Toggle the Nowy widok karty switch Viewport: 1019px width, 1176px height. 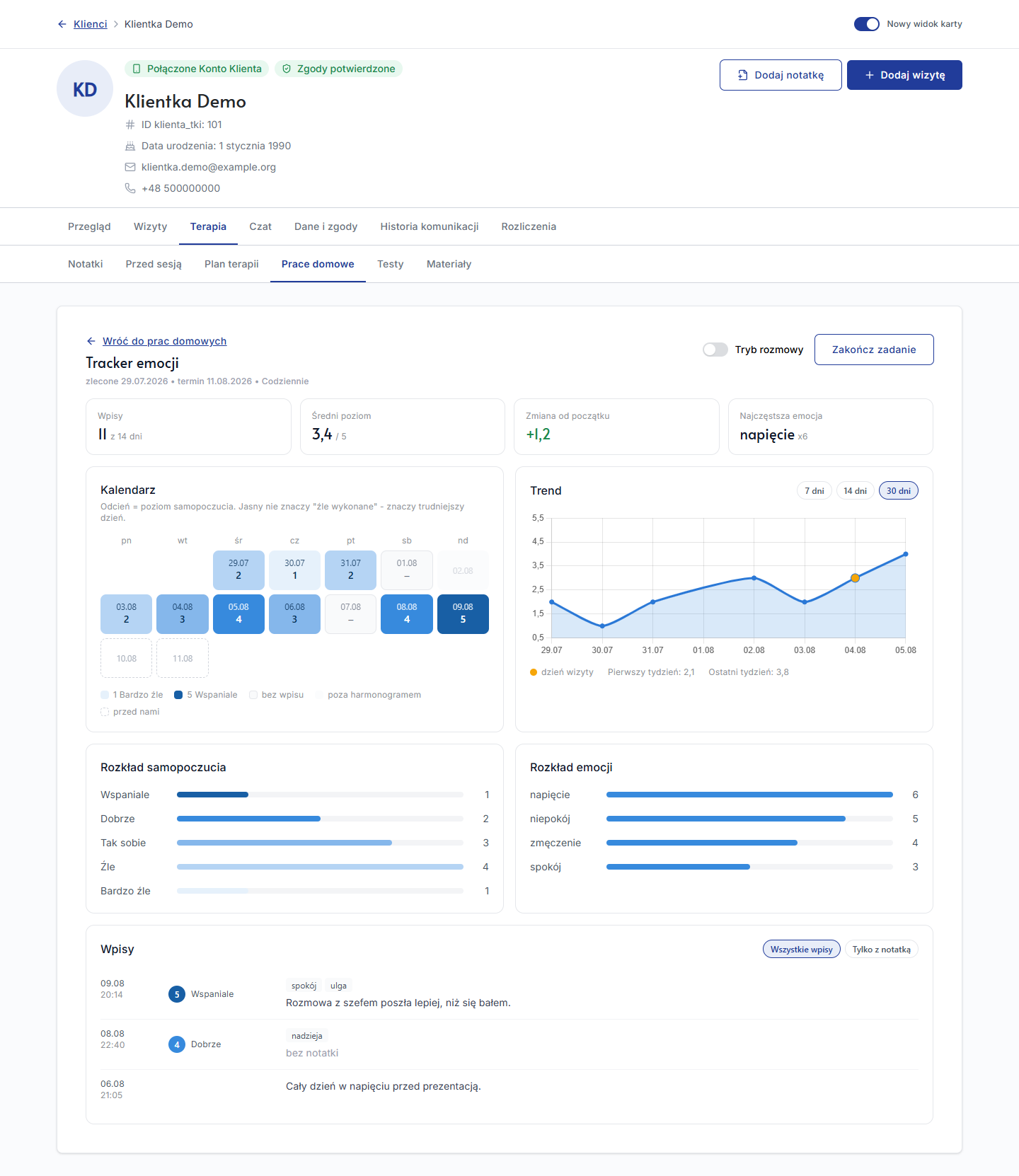(867, 24)
